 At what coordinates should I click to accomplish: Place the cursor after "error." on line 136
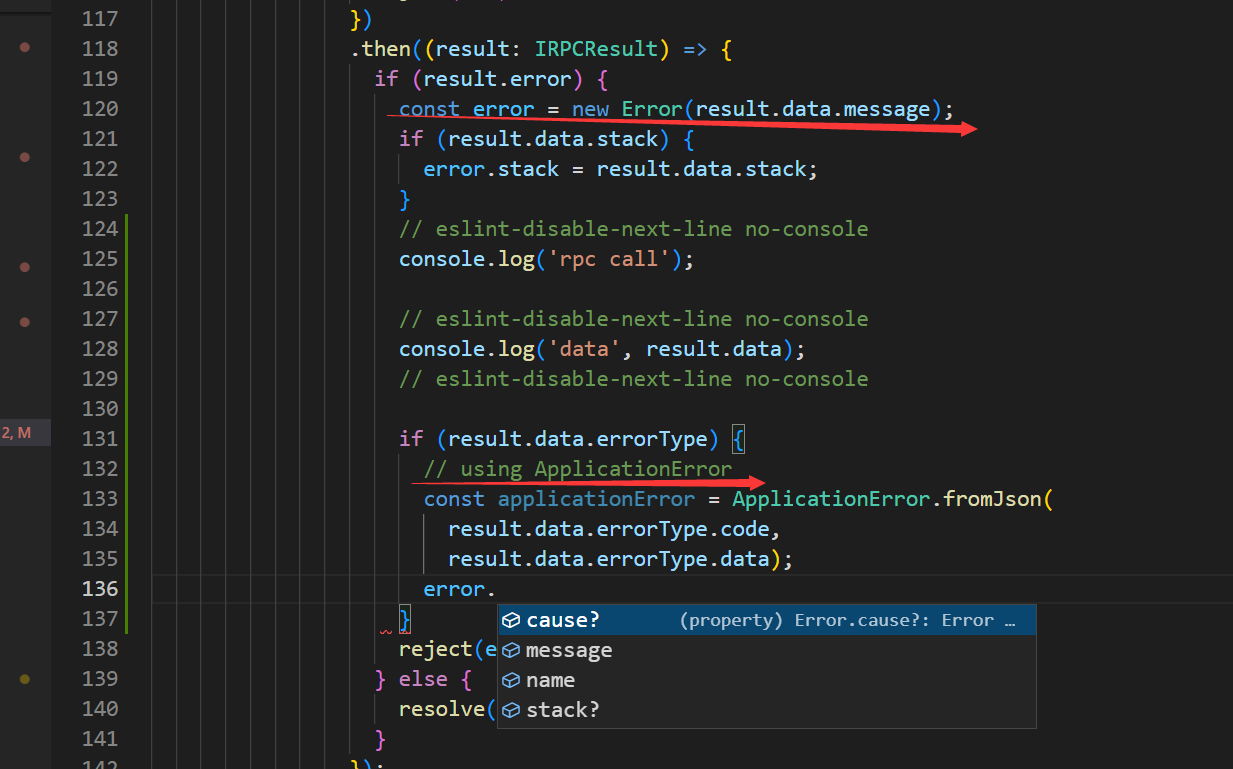[497, 588]
